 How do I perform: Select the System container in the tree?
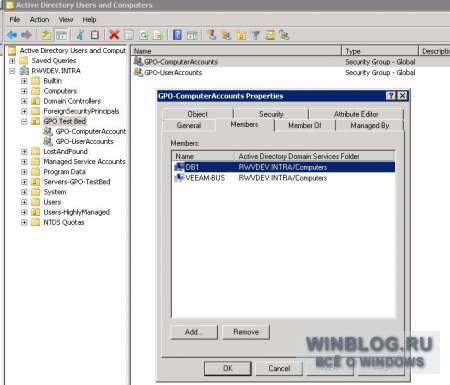coord(55,192)
